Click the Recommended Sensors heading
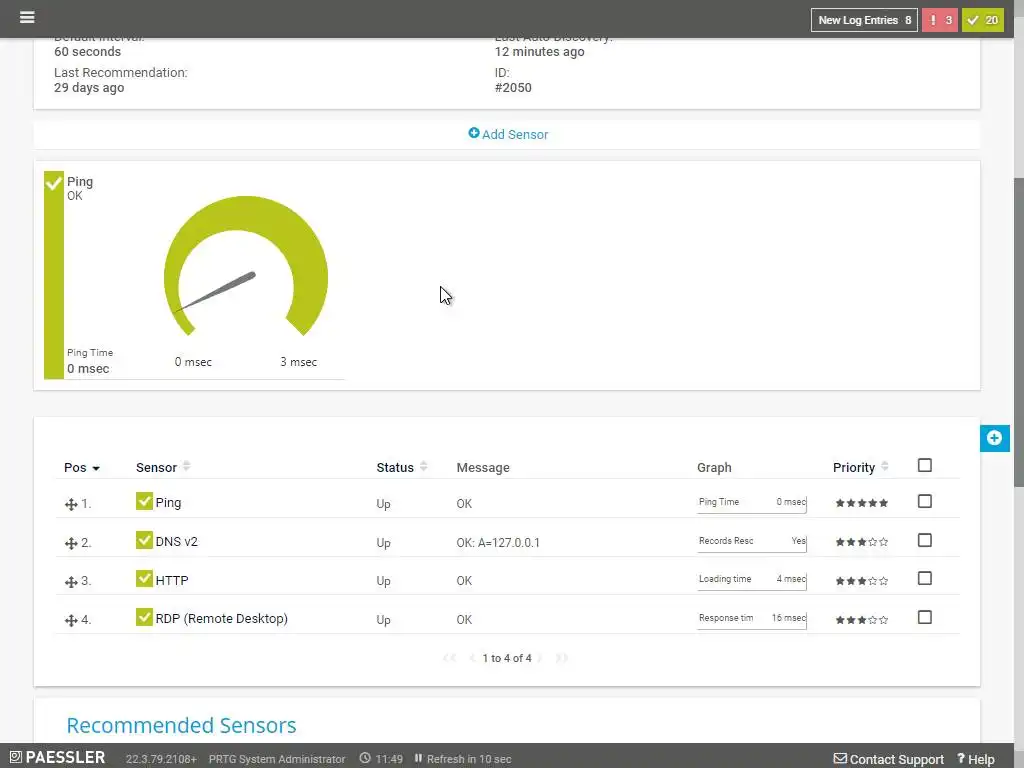1024x768 pixels. (x=182, y=725)
